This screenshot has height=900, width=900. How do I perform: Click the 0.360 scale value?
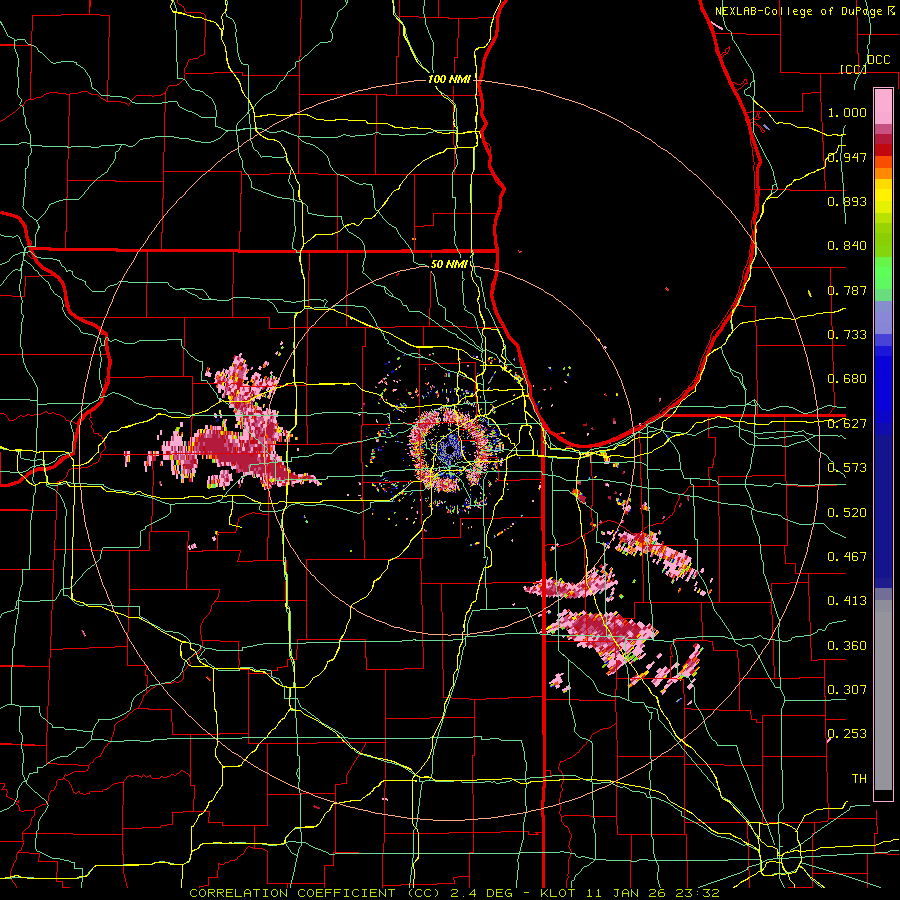[x=847, y=645]
